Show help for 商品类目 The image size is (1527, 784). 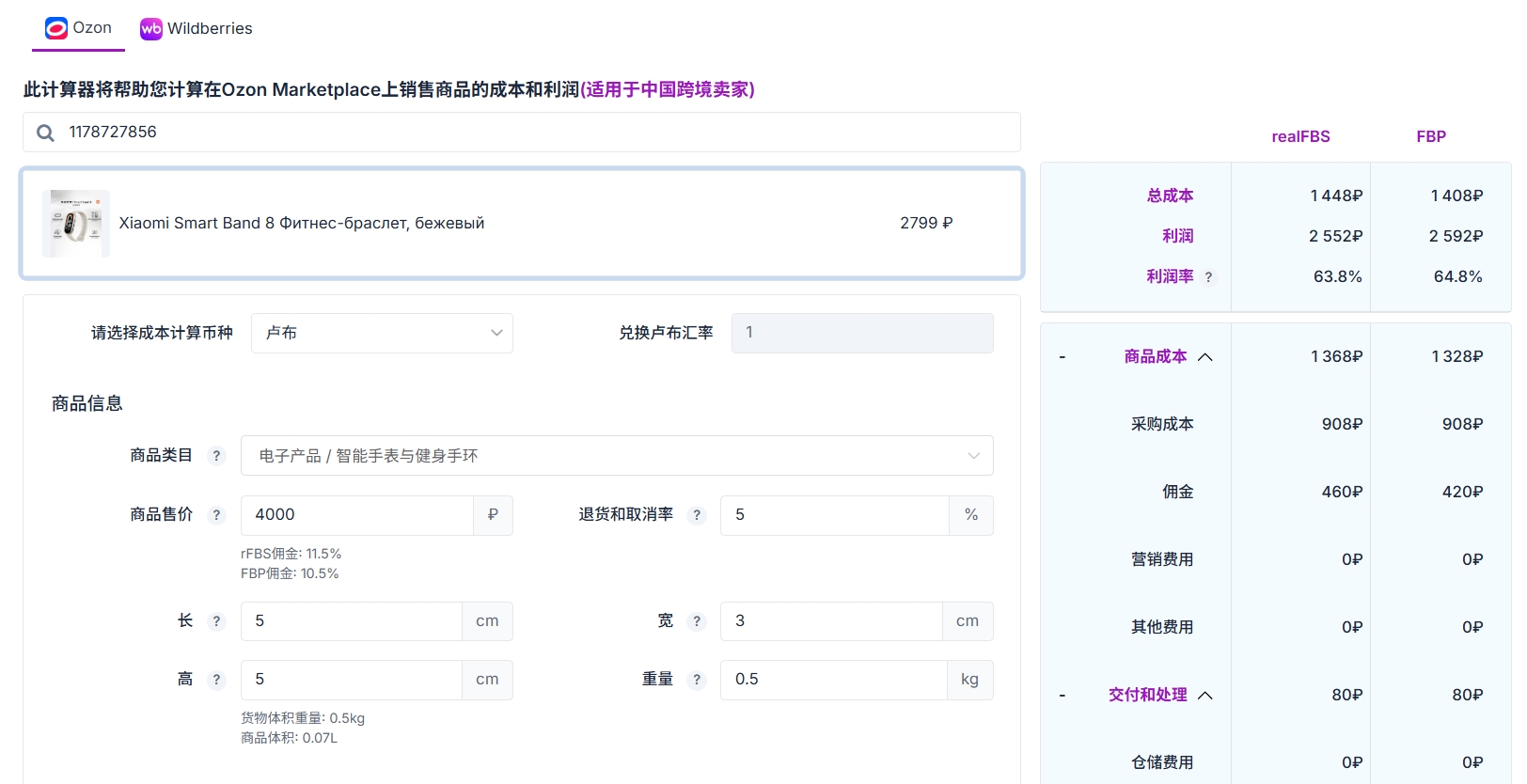point(216,456)
